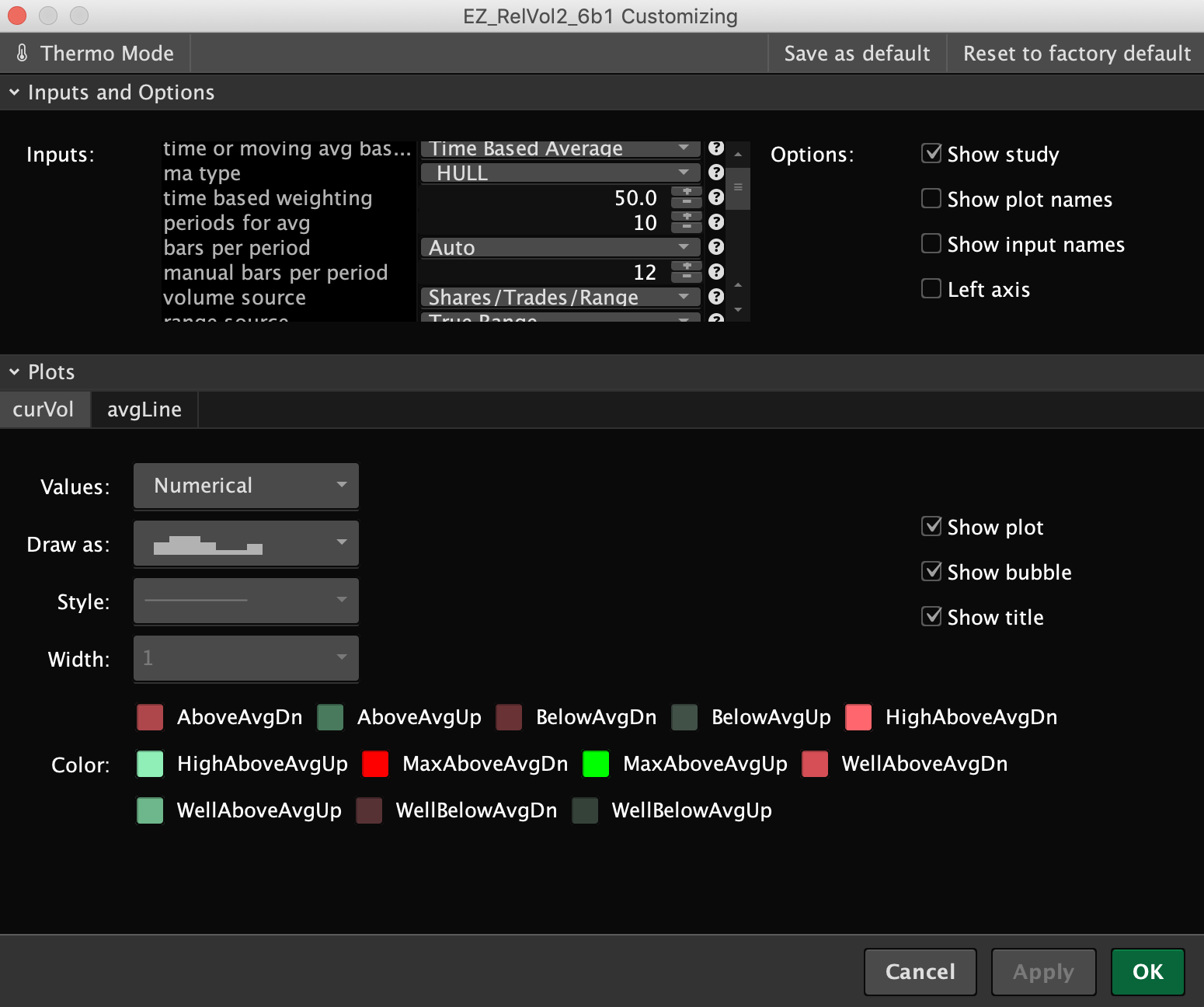Open the Width dropdown
The width and height of the screenshot is (1204, 1007).
point(246,658)
